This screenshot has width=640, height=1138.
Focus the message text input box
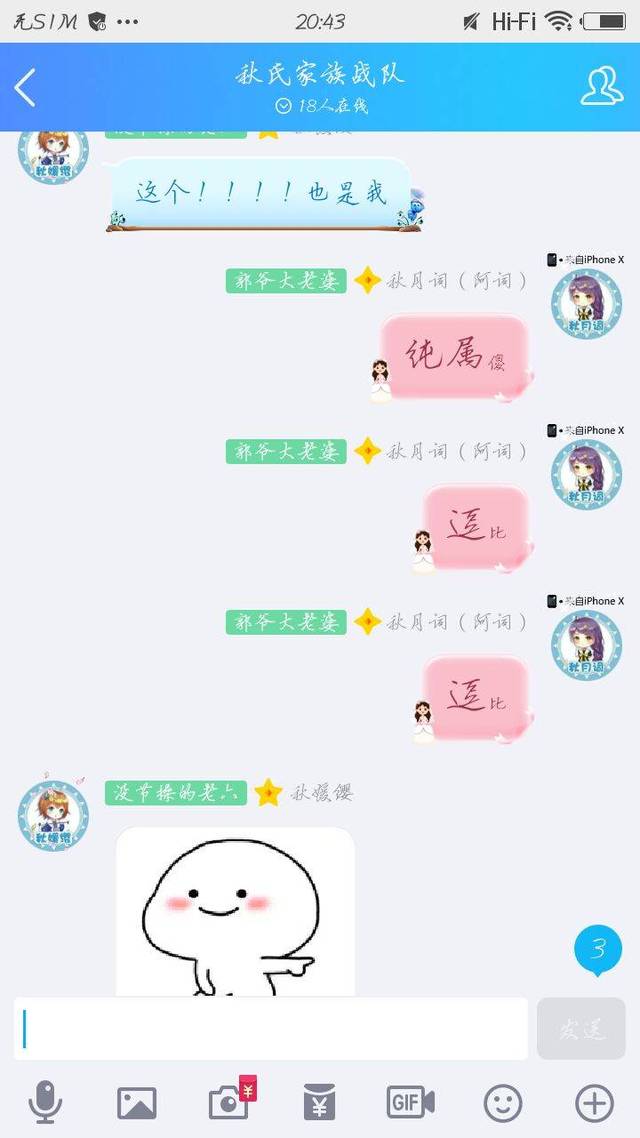tap(271, 1028)
